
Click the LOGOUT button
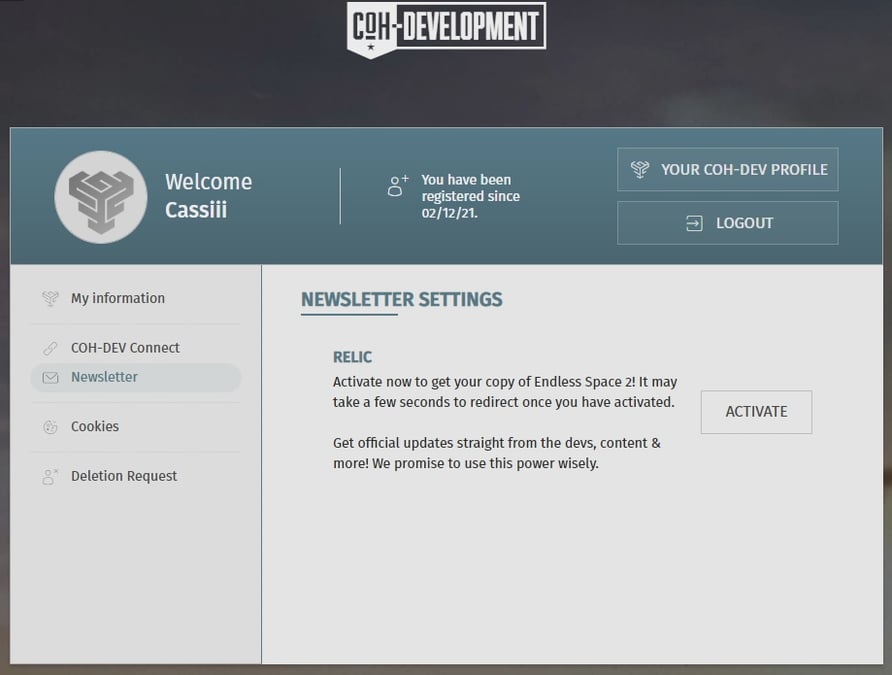(728, 223)
